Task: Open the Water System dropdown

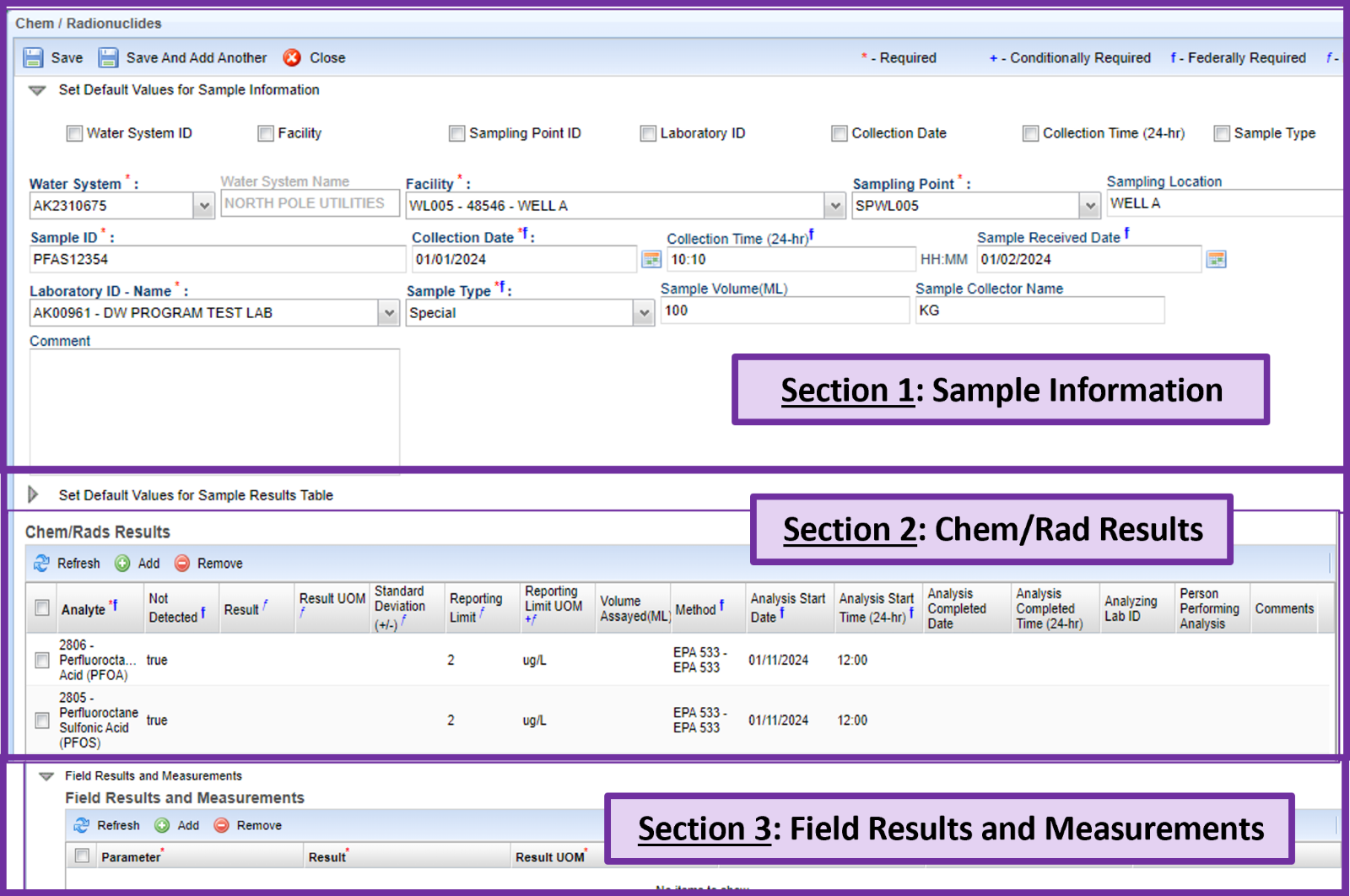Action: coord(203,205)
